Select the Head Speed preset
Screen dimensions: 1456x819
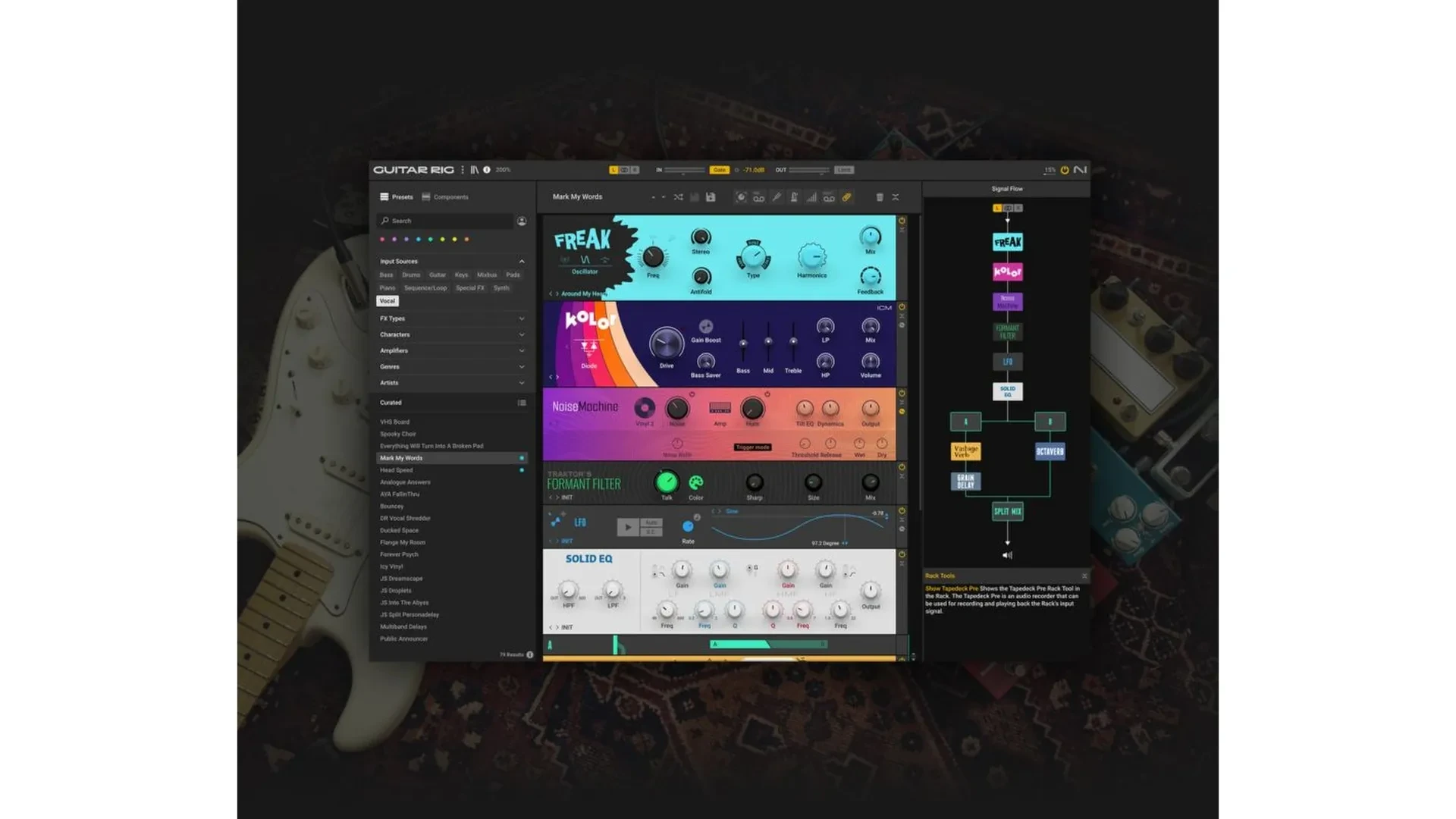click(x=397, y=470)
